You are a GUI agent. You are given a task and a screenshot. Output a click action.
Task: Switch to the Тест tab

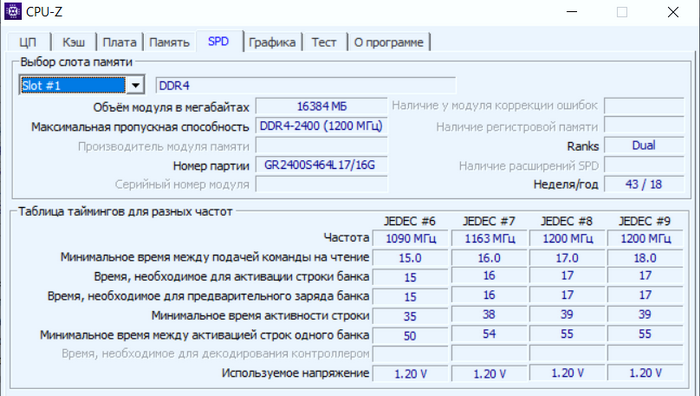[324, 42]
